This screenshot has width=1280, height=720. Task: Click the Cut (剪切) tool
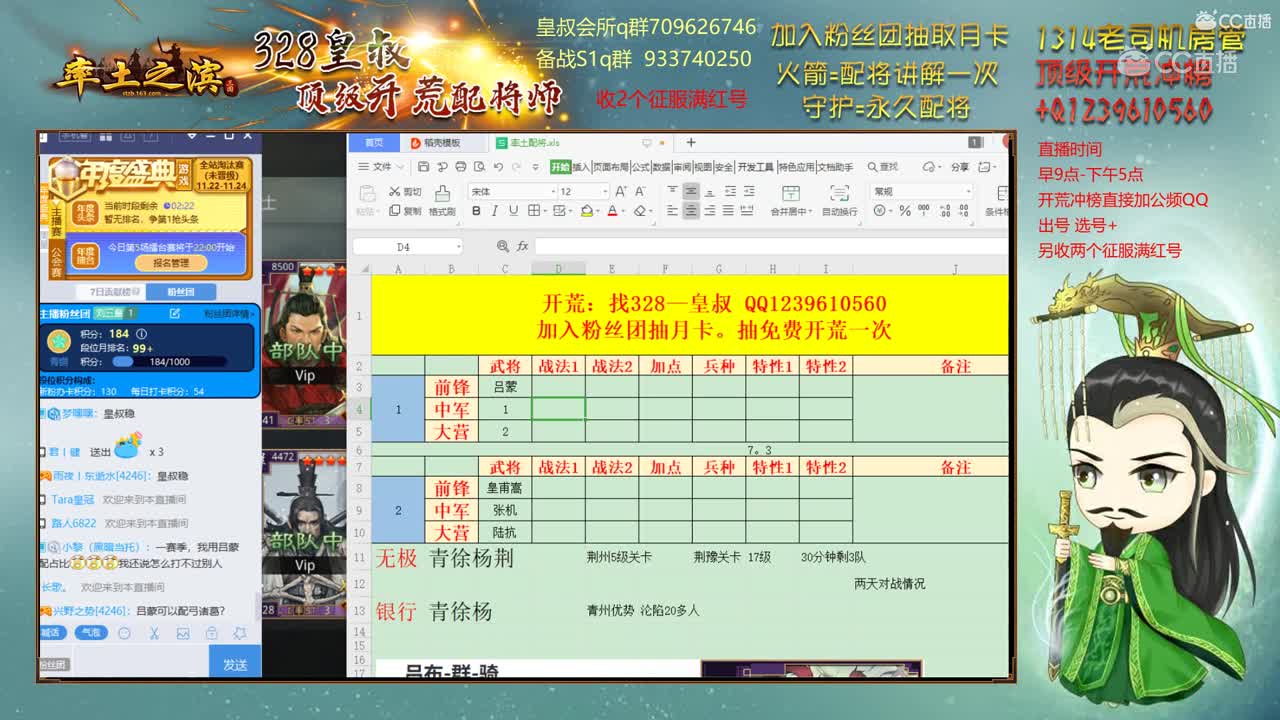coord(405,192)
